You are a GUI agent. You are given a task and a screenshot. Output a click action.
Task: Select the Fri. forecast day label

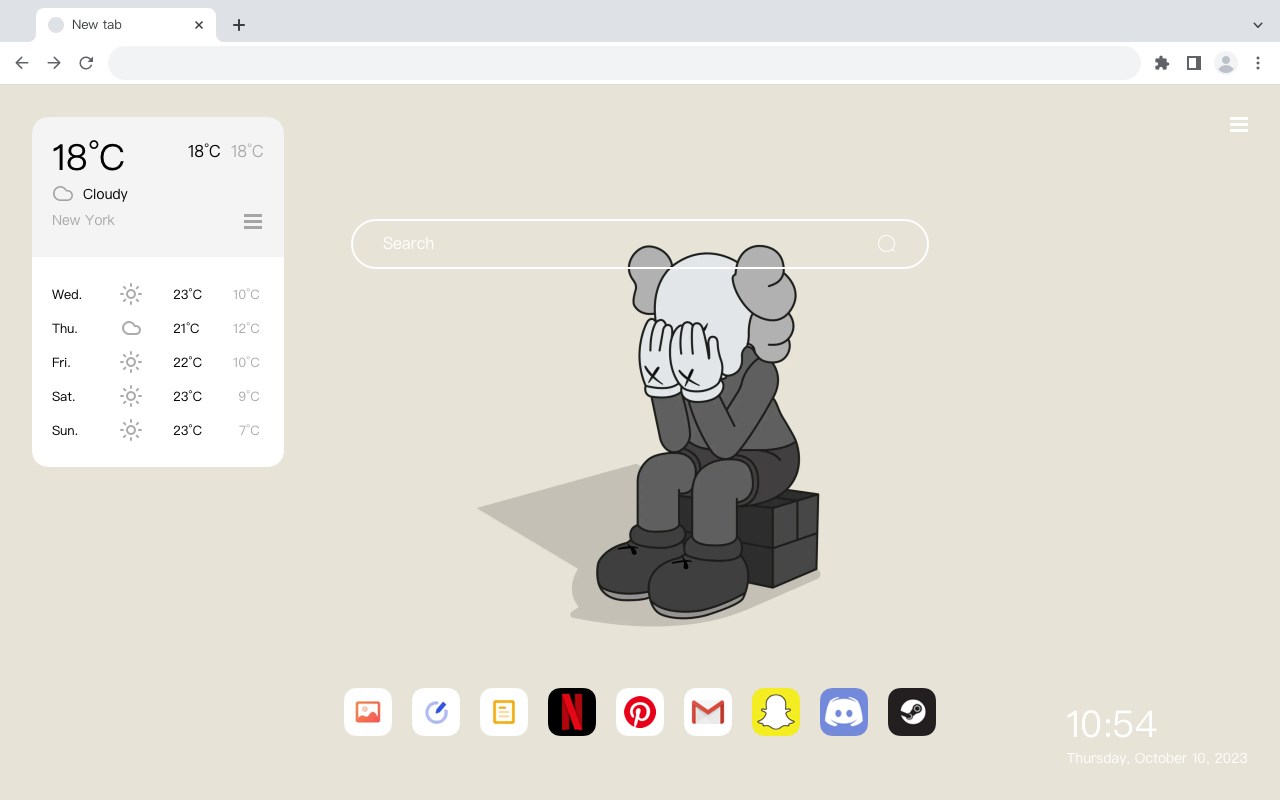point(61,362)
